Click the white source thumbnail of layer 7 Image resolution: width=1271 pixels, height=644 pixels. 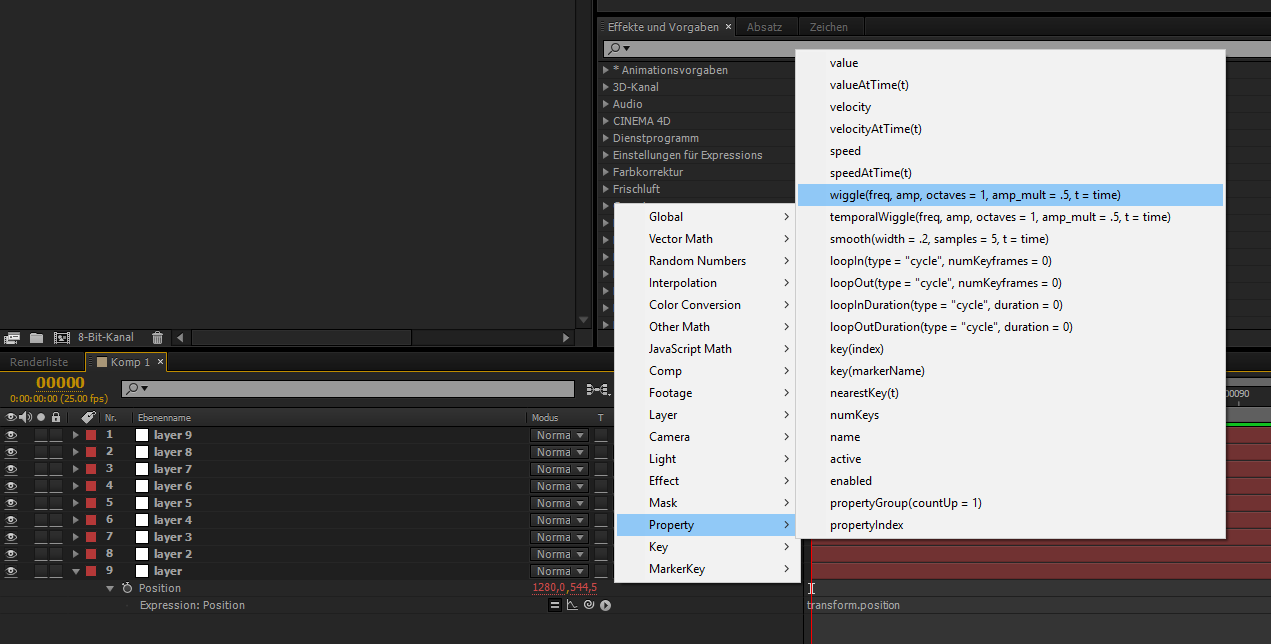coord(141,469)
